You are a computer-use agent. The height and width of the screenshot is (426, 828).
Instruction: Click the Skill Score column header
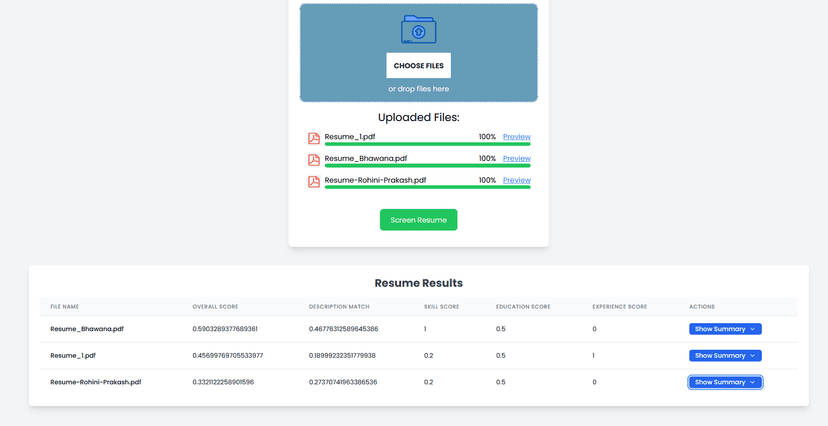click(x=441, y=307)
